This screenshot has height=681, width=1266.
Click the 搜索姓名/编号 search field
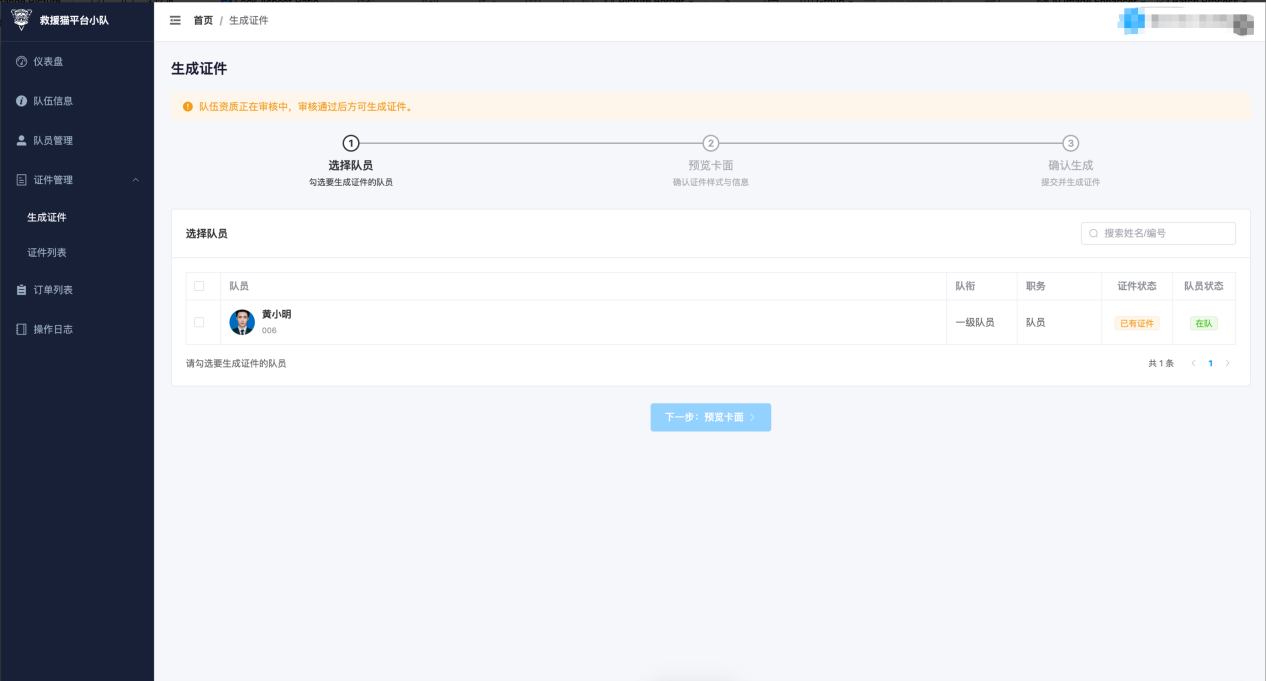1158,233
